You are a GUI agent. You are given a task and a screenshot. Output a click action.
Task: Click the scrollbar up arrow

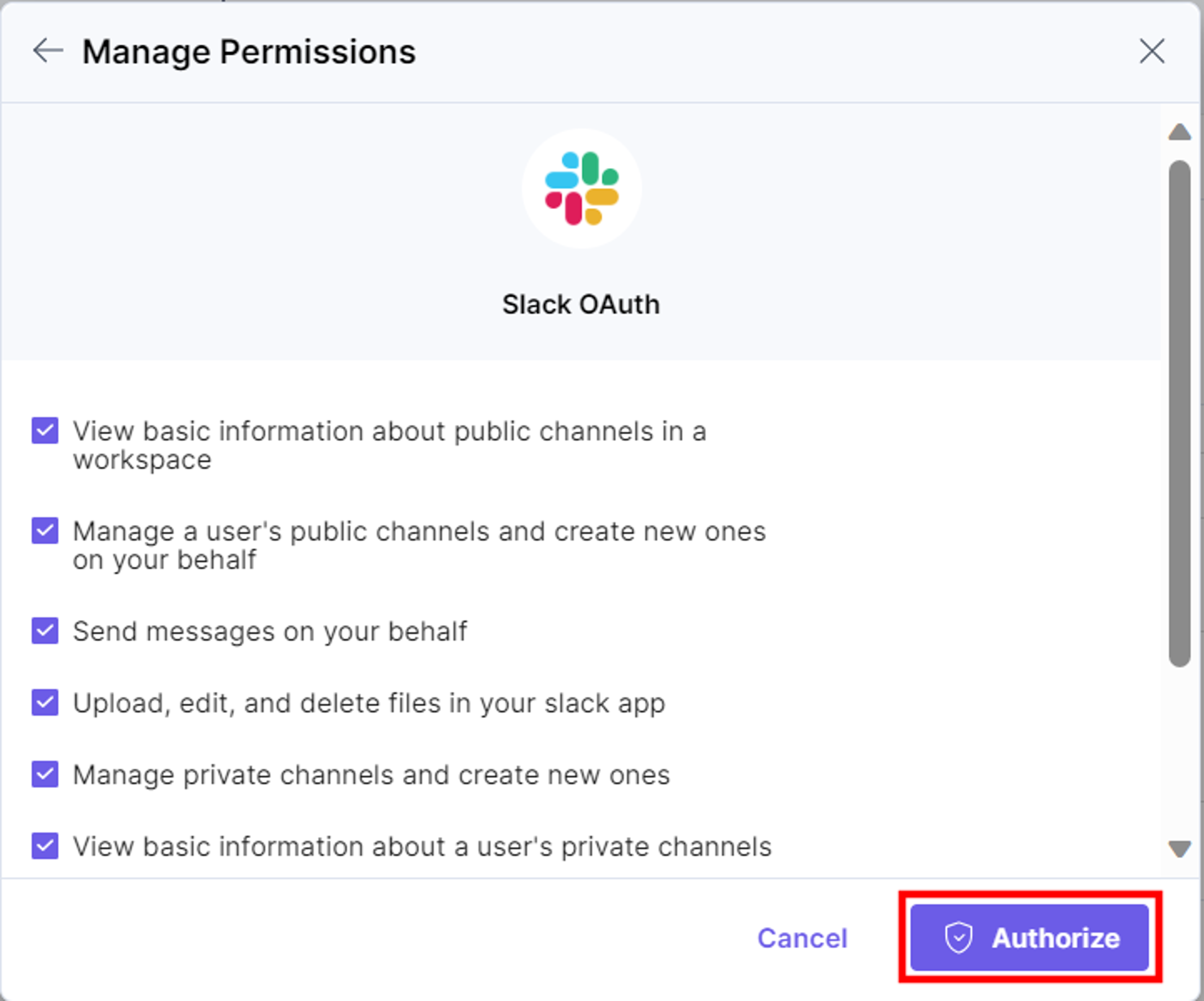click(1179, 132)
